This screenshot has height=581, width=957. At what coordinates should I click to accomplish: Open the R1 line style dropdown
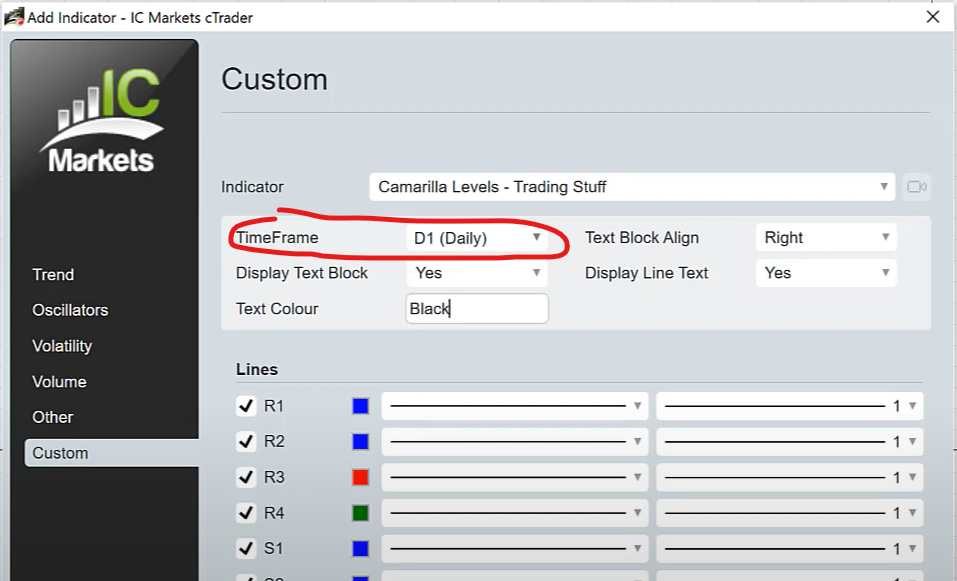click(515, 406)
